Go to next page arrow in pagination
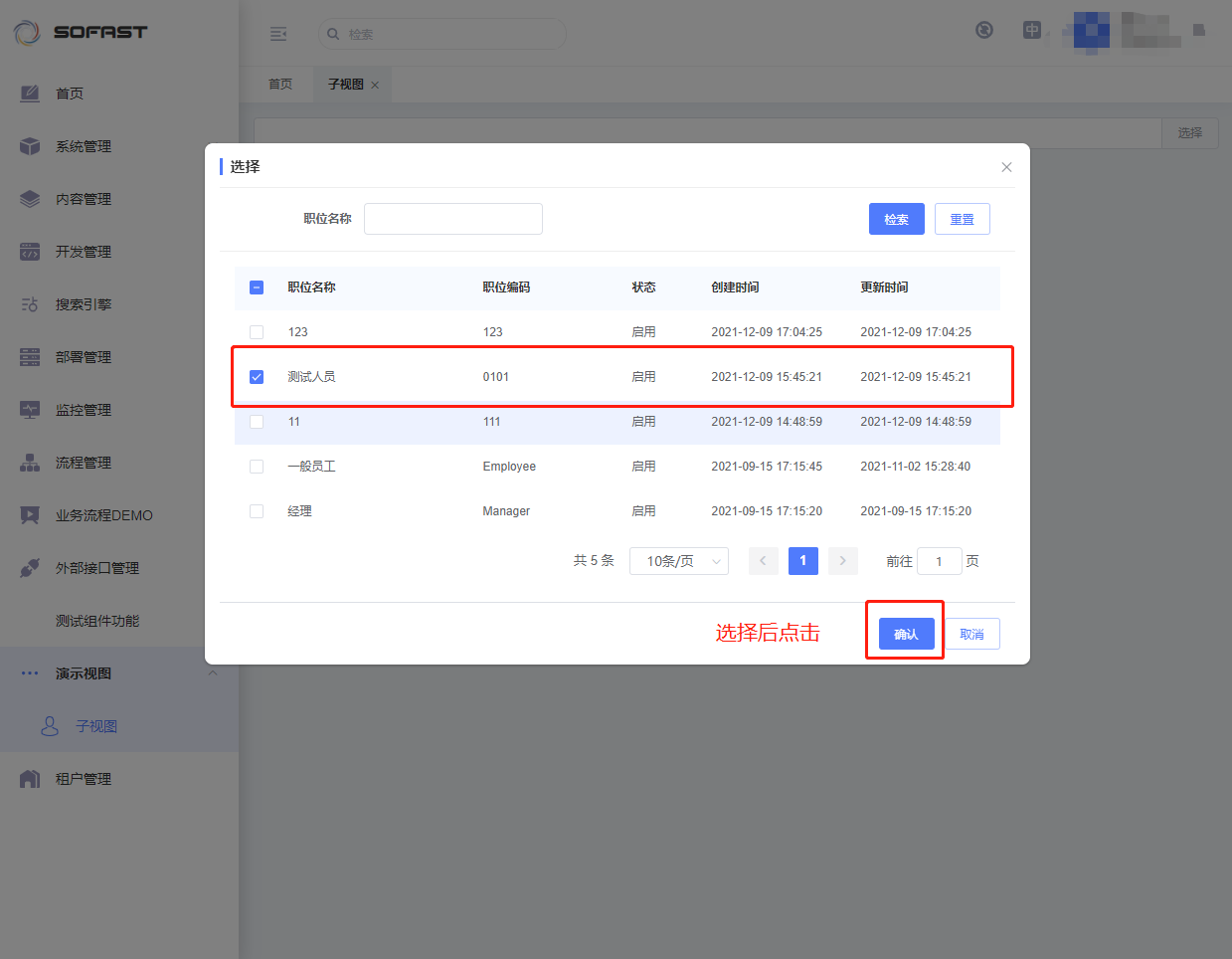Viewport: 1232px width, 959px height. coord(842,561)
